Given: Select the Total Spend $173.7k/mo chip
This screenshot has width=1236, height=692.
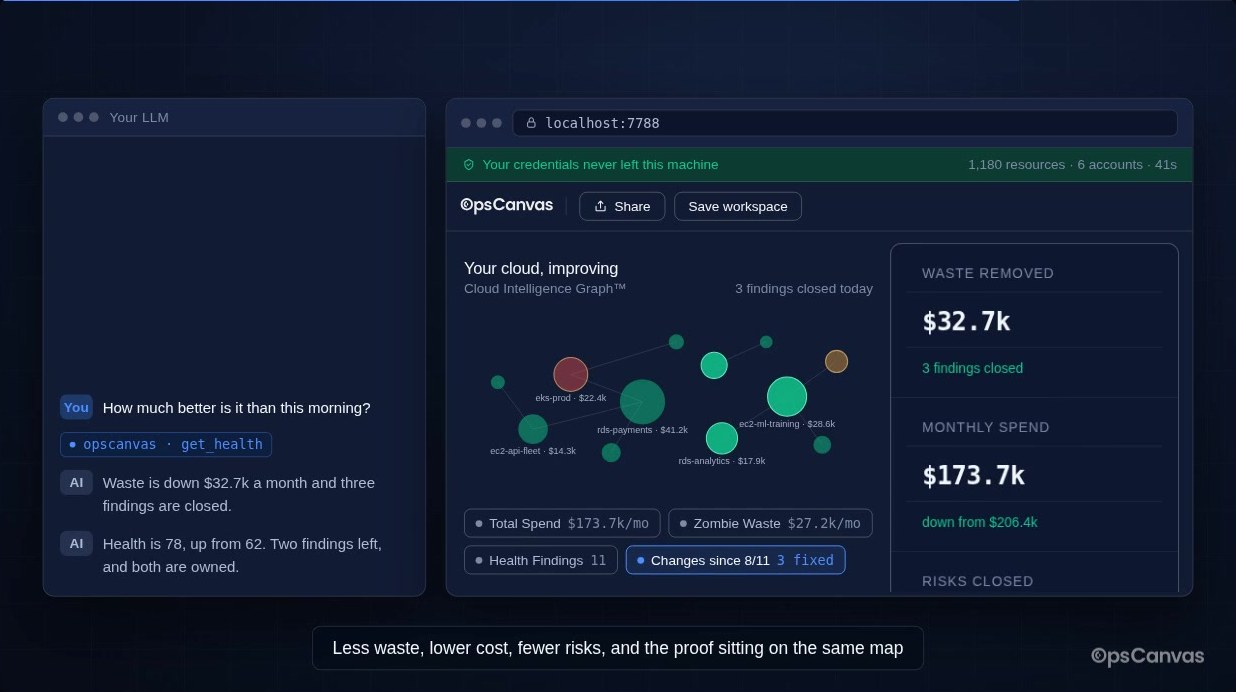Looking at the screenshot, I should point(562,523).
